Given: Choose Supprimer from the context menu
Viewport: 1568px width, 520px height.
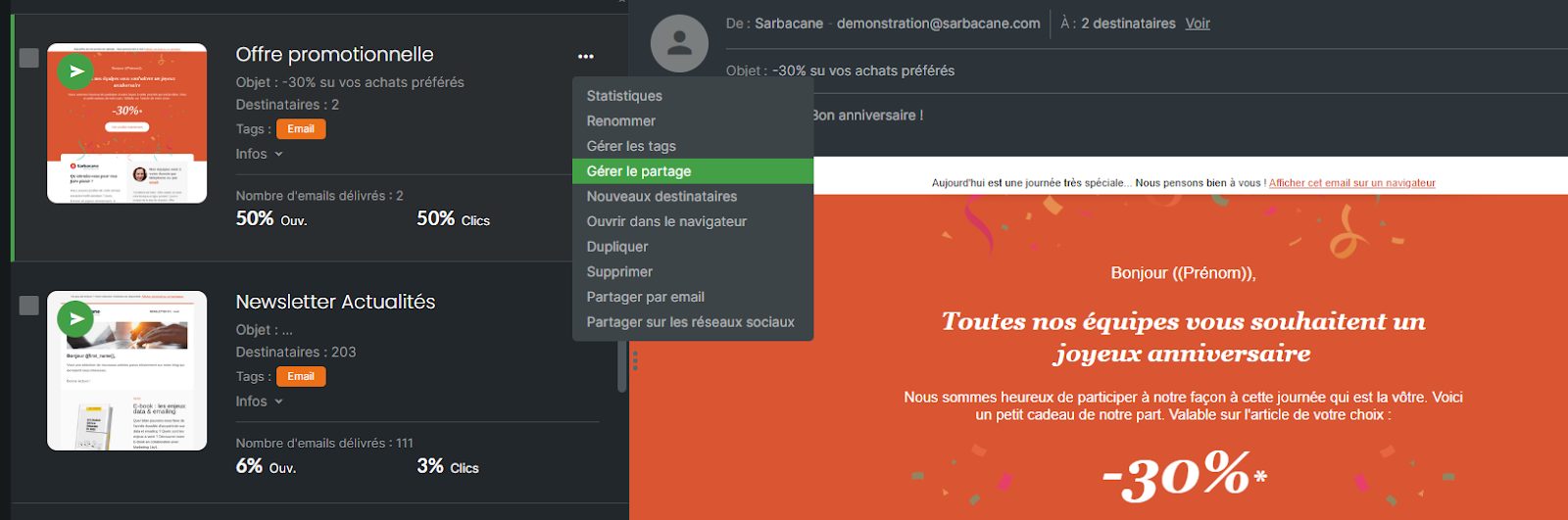Looking at the screenshot, I should pyautogui.click(x=693, y=272).
